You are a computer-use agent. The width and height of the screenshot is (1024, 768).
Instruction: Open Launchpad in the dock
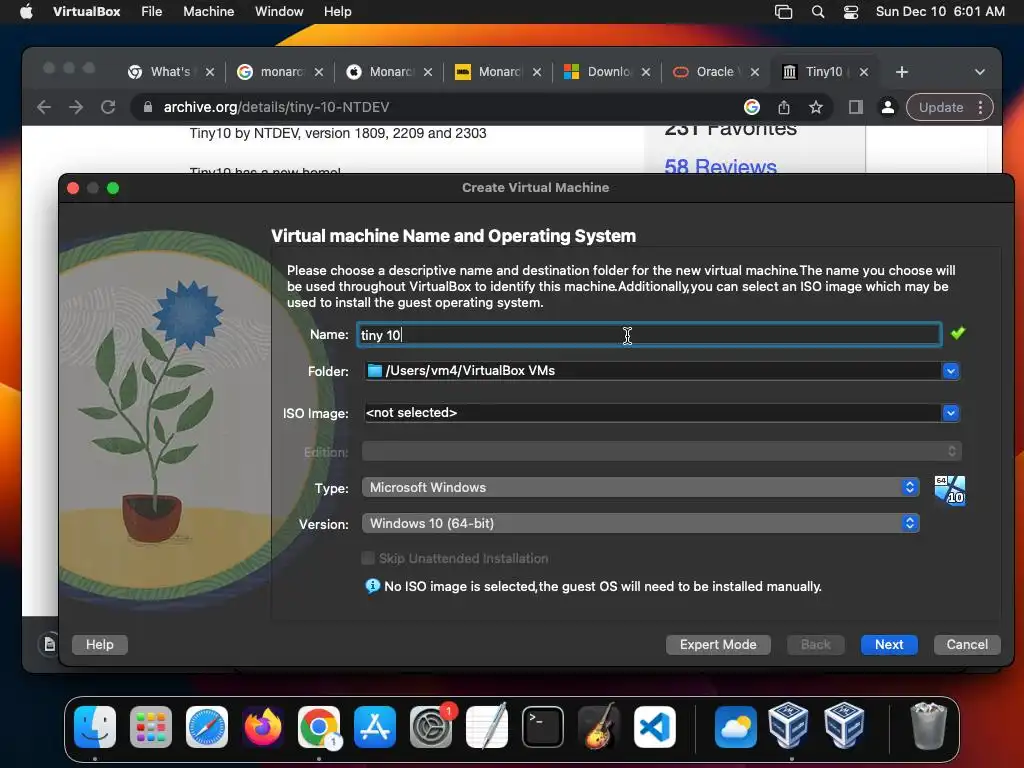click(151, 727)
